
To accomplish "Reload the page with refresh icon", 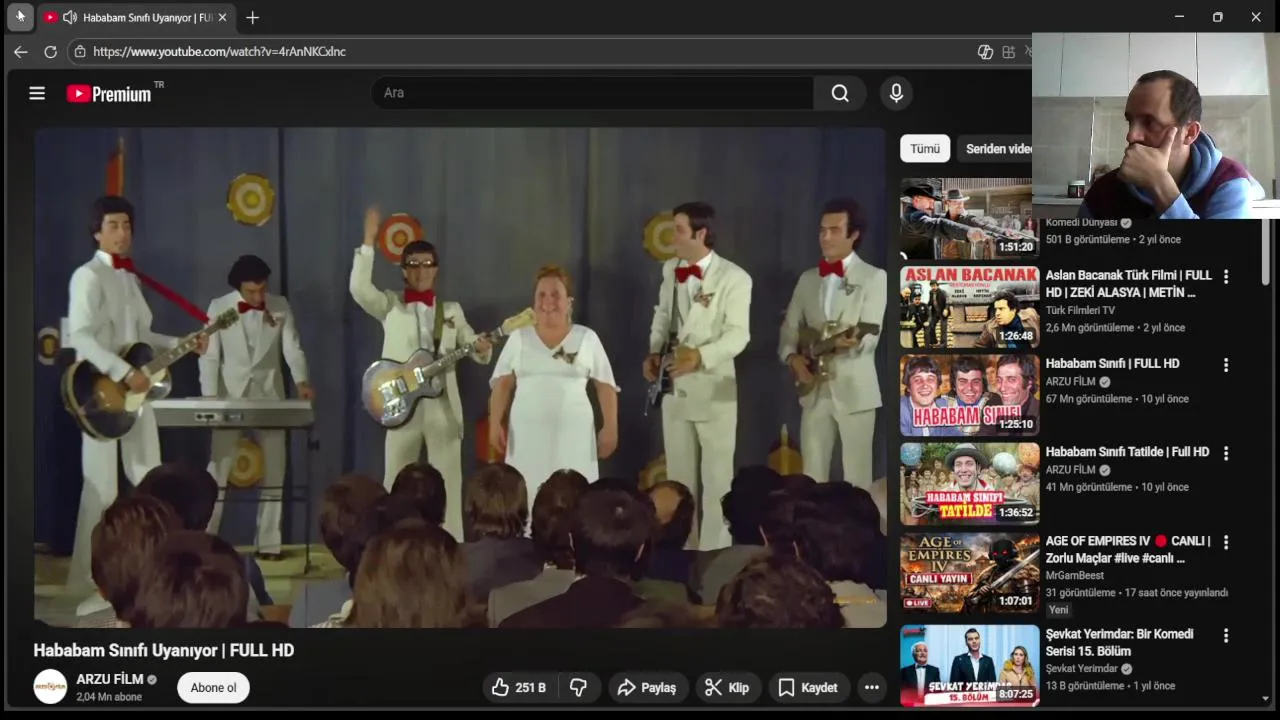I will (50, 51).
